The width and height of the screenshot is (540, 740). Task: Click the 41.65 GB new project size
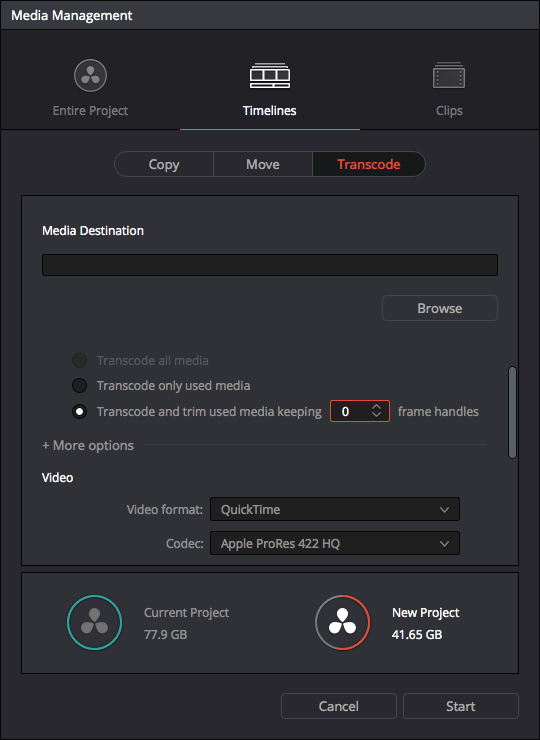[x=417, y=635]
